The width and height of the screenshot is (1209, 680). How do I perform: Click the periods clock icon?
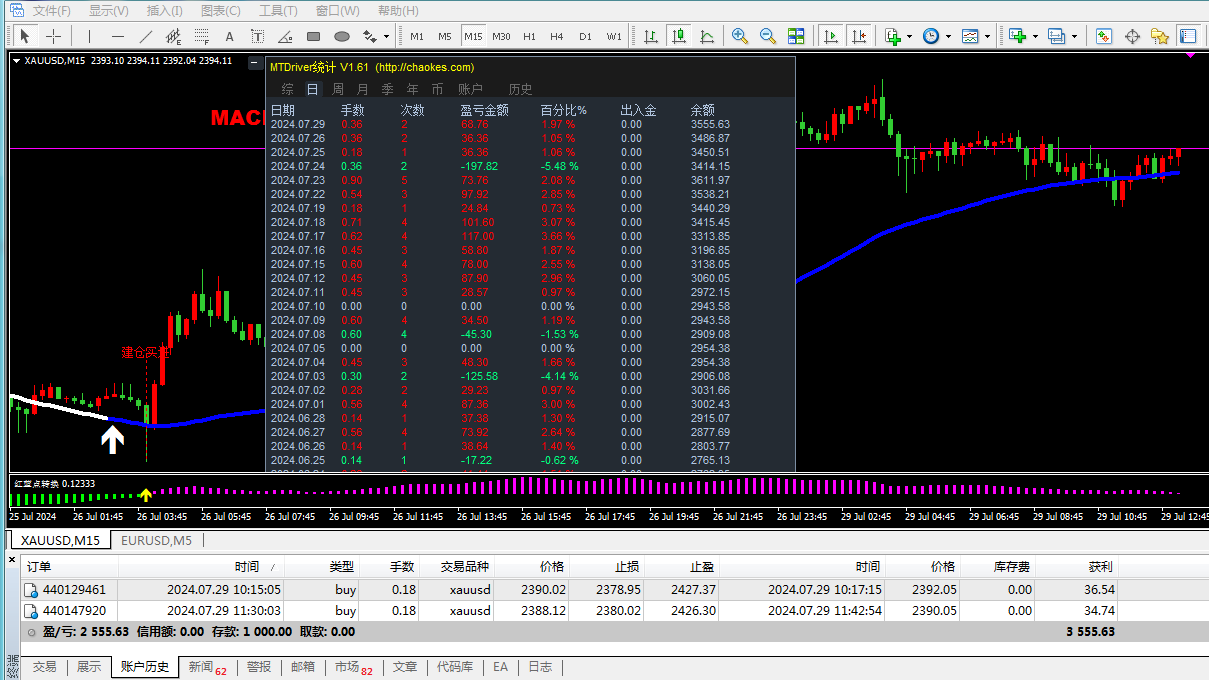(931, 36)
